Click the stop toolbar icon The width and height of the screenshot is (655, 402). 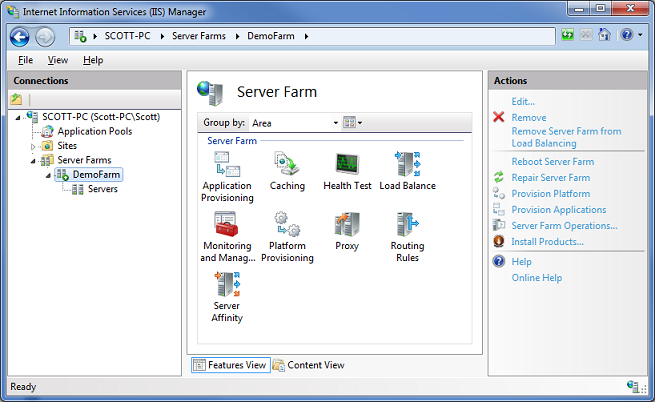coord(586,35)
